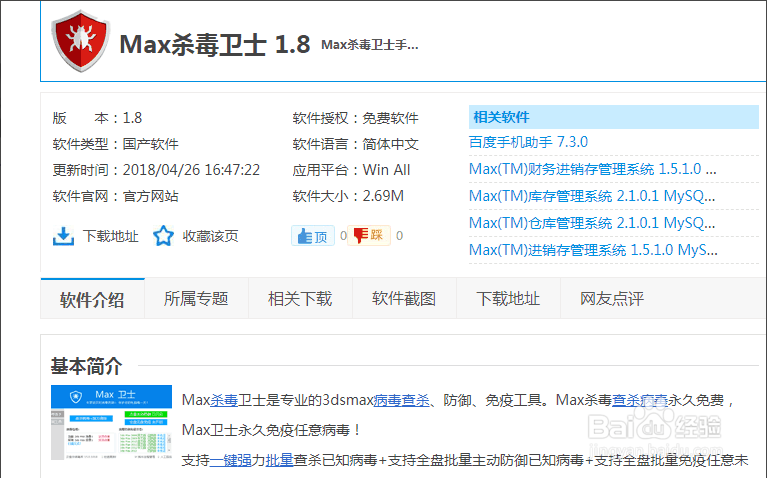Open Max(TM)仓库管理系统 2.1.0.1 link
This screenshot has width=767, height=478.
click(x=592, y=223)
